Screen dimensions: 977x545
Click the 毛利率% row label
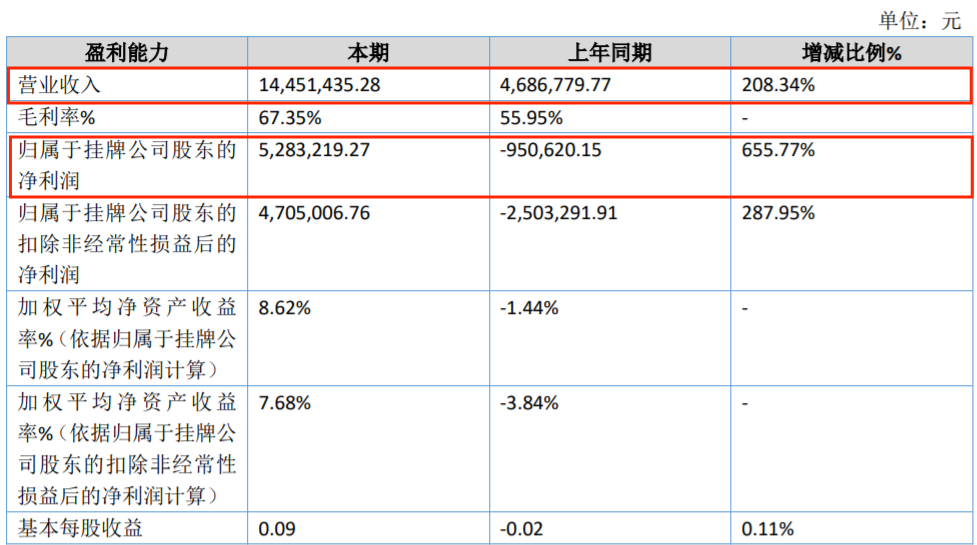coord(57,118)
